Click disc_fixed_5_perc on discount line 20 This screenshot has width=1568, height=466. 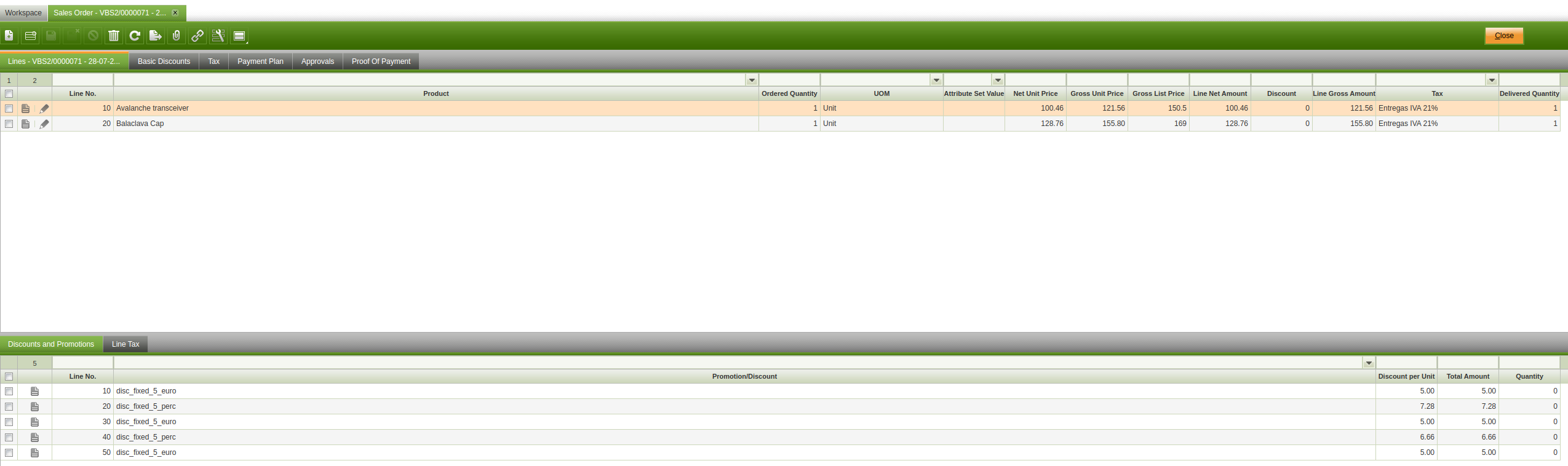(146, 406)
